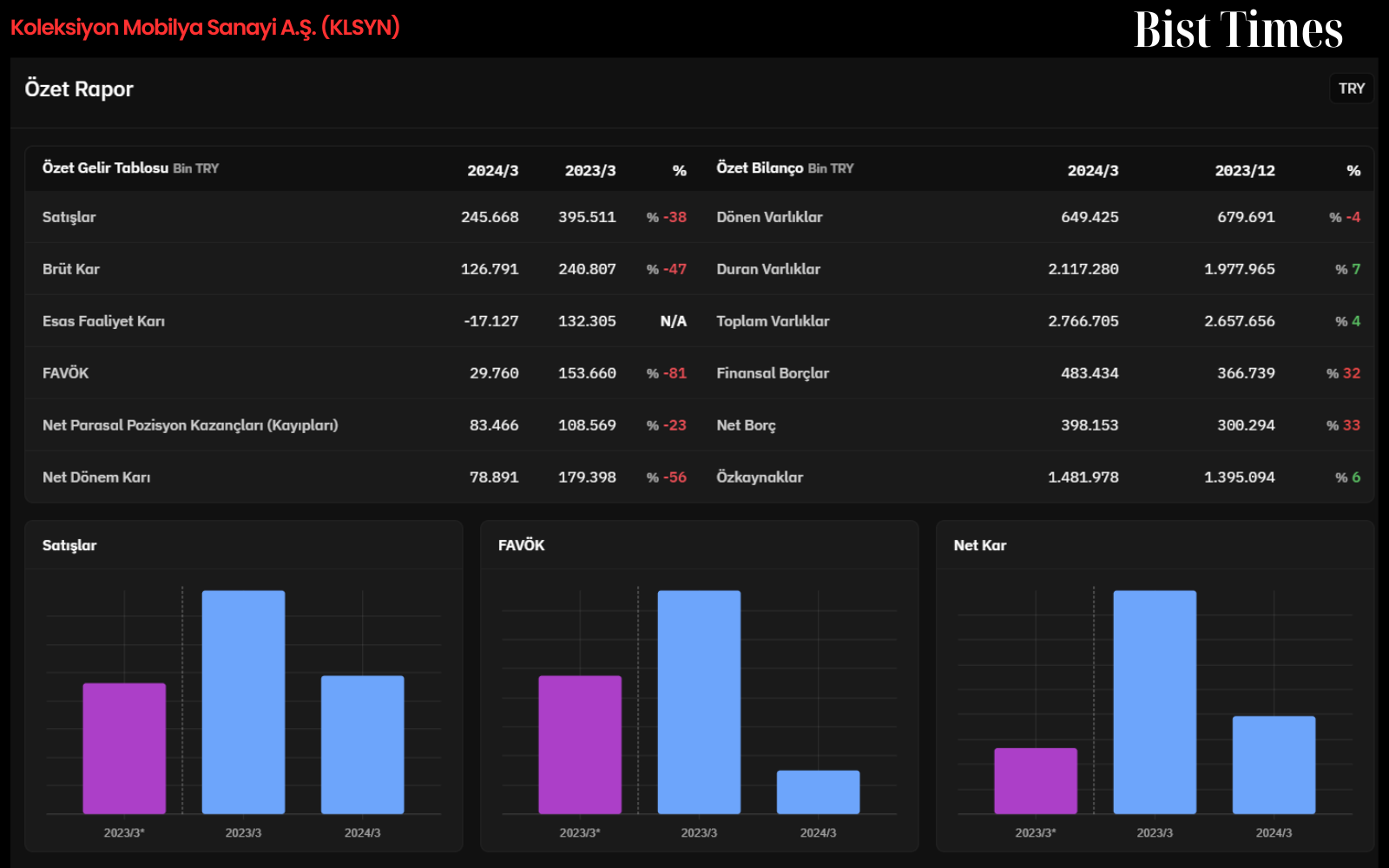Screen dimensions: 1389x868
Task: Click Net Parasal Pozisyon Kazançları (Kayıpları) label
Action: click(190, 425)
